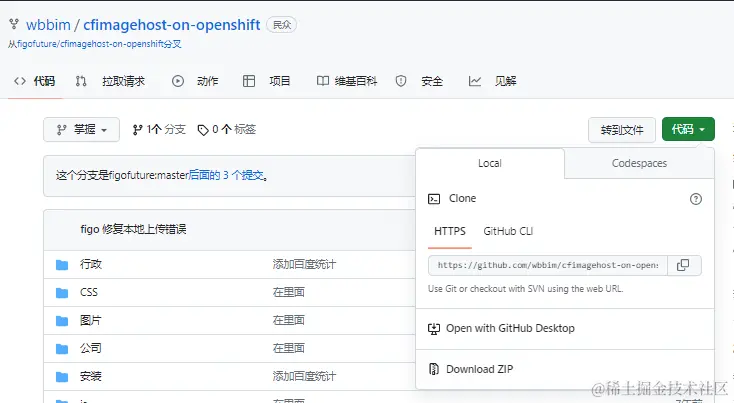Image resolution: width=734 pixels, height=403 pixels.
Task: Click the pull request icon
Action: click(81, 81)
